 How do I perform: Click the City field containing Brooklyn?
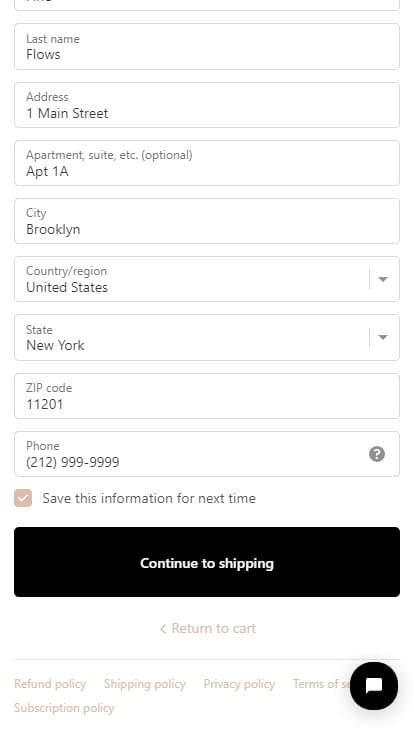click(x=207, y=221)
